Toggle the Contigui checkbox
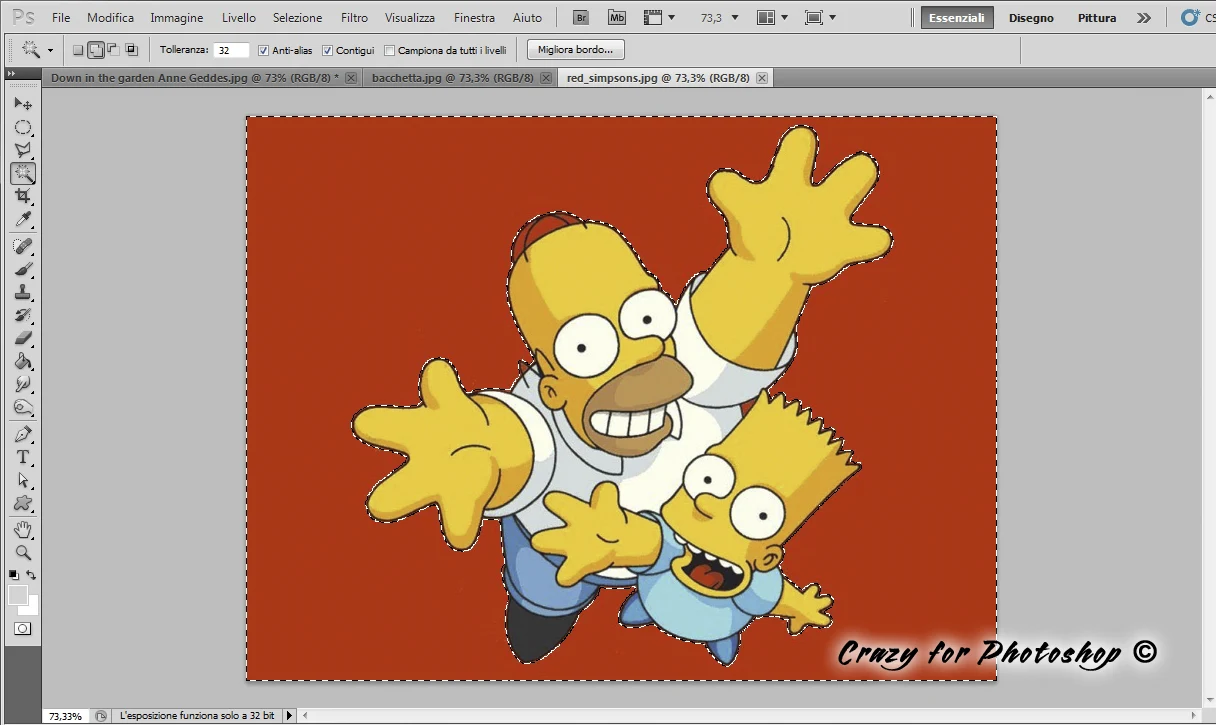The image size is (1216, 725). pyautogui.click(x=327, y=50)
